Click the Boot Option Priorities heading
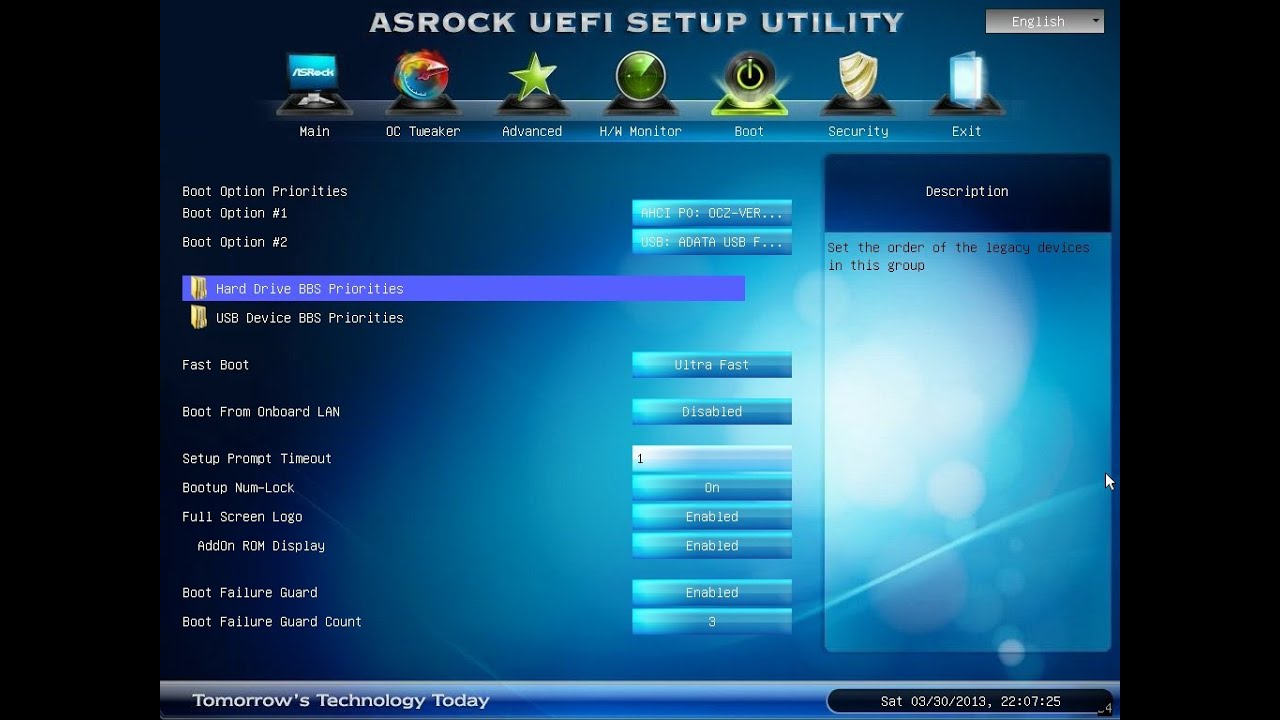The image size is (1280, 720). (265, 191)
